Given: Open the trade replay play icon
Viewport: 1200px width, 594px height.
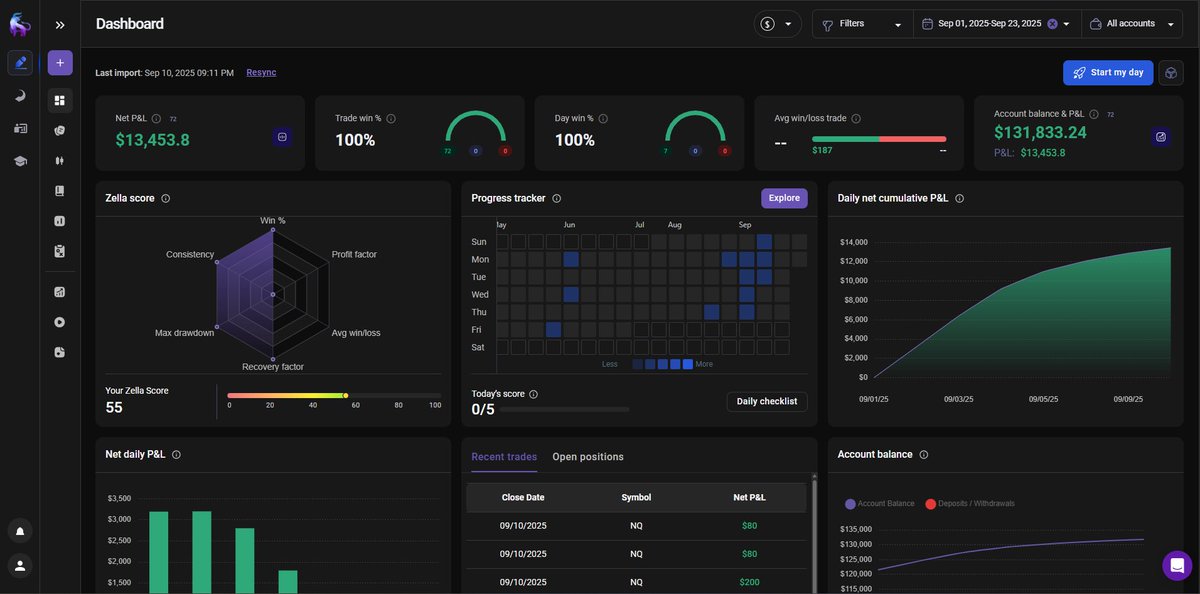Looking at the screenshot, I should 60,322.
